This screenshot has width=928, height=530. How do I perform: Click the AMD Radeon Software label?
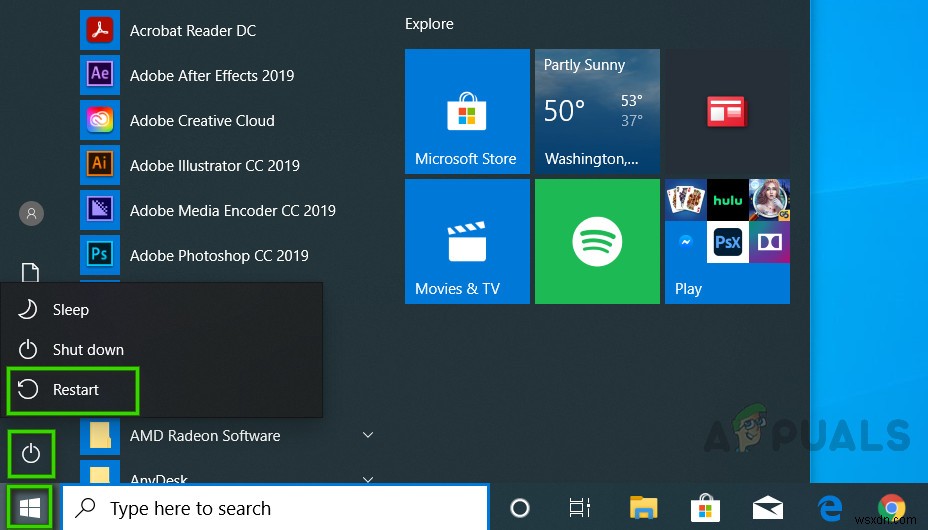coord(205,436)
